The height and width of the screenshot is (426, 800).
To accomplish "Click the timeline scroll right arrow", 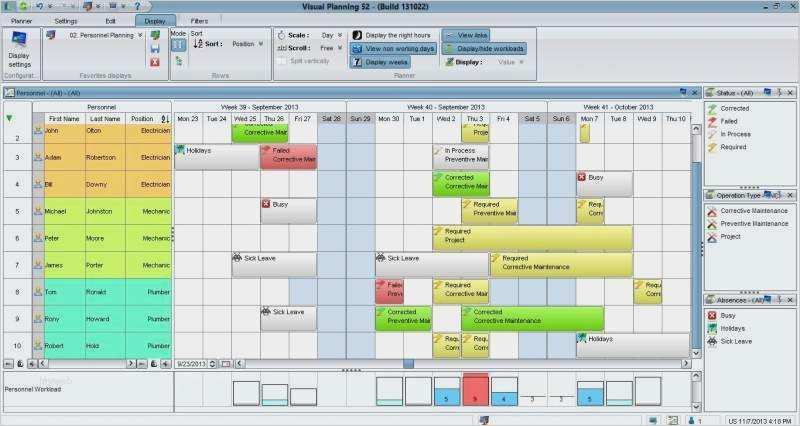I will point(686,364).
